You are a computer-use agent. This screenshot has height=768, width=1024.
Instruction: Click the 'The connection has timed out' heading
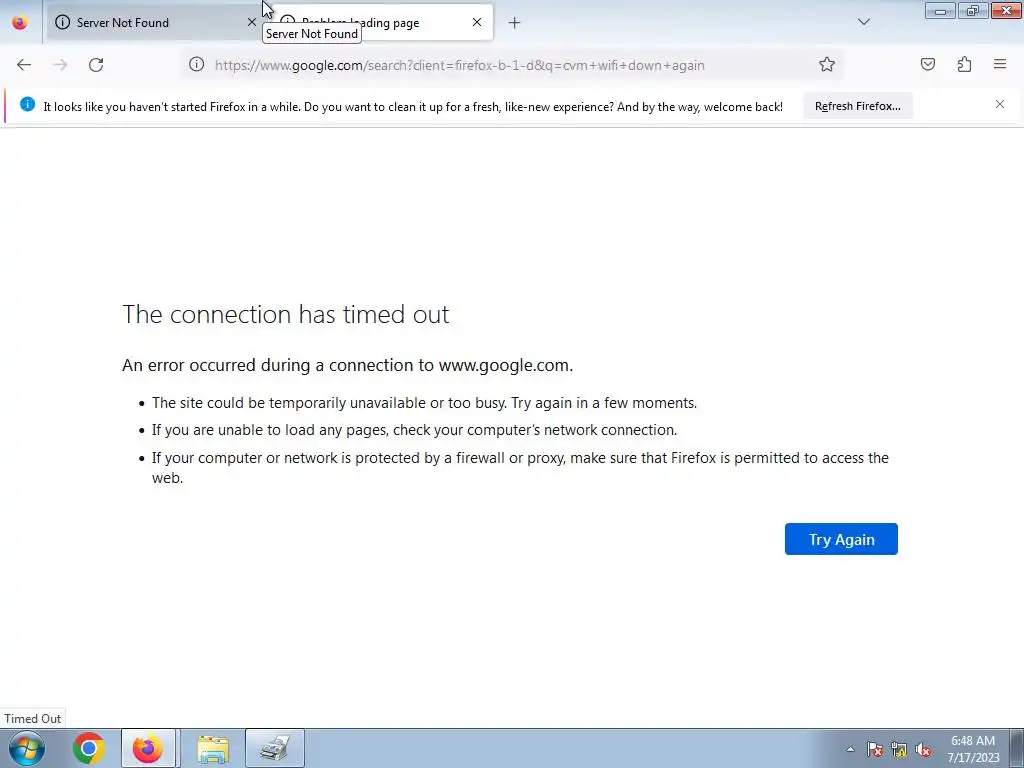pyautogui.click(x=285, y=314)
